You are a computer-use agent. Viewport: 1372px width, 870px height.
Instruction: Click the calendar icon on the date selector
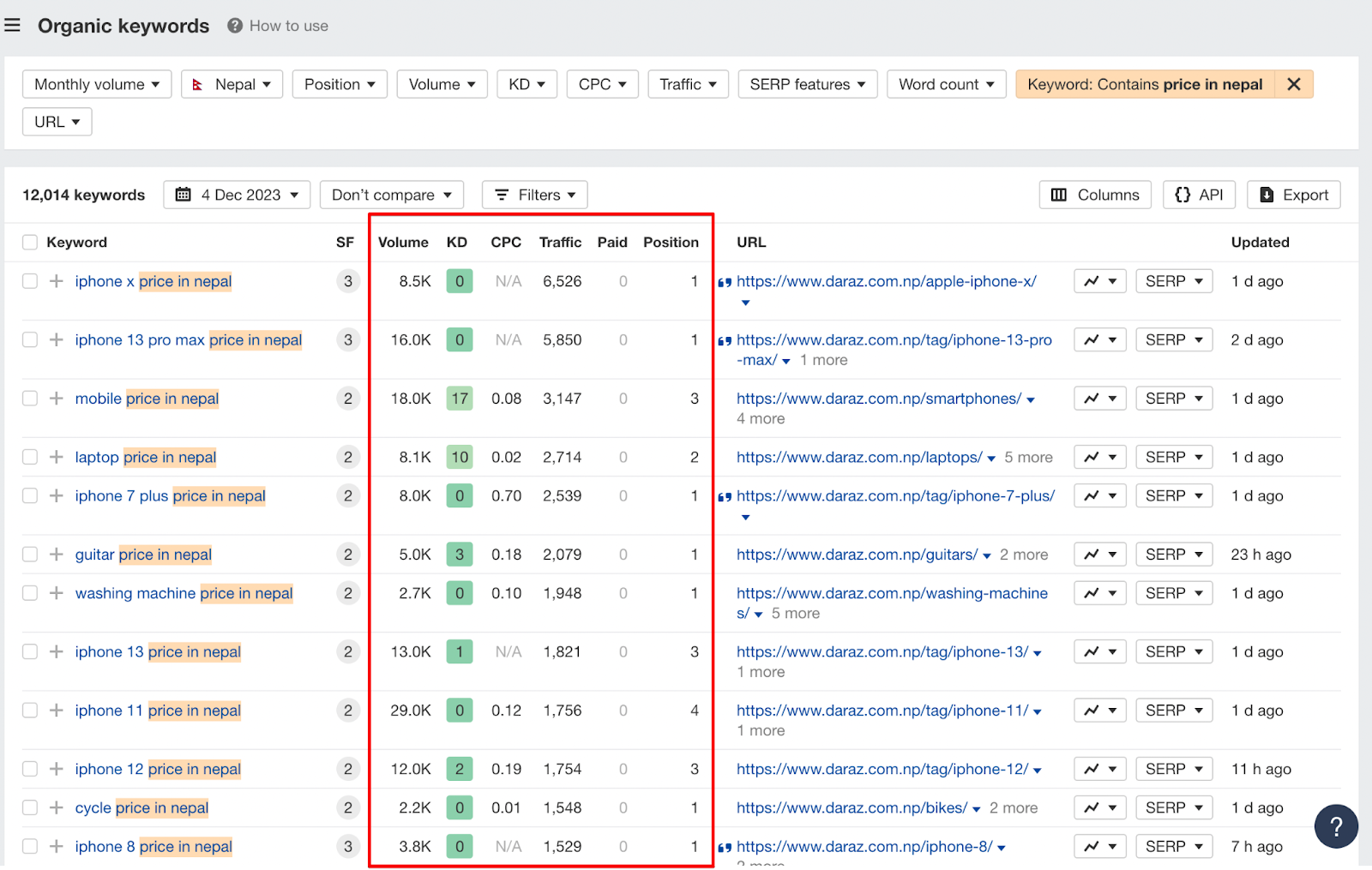(x=184, y=195)
